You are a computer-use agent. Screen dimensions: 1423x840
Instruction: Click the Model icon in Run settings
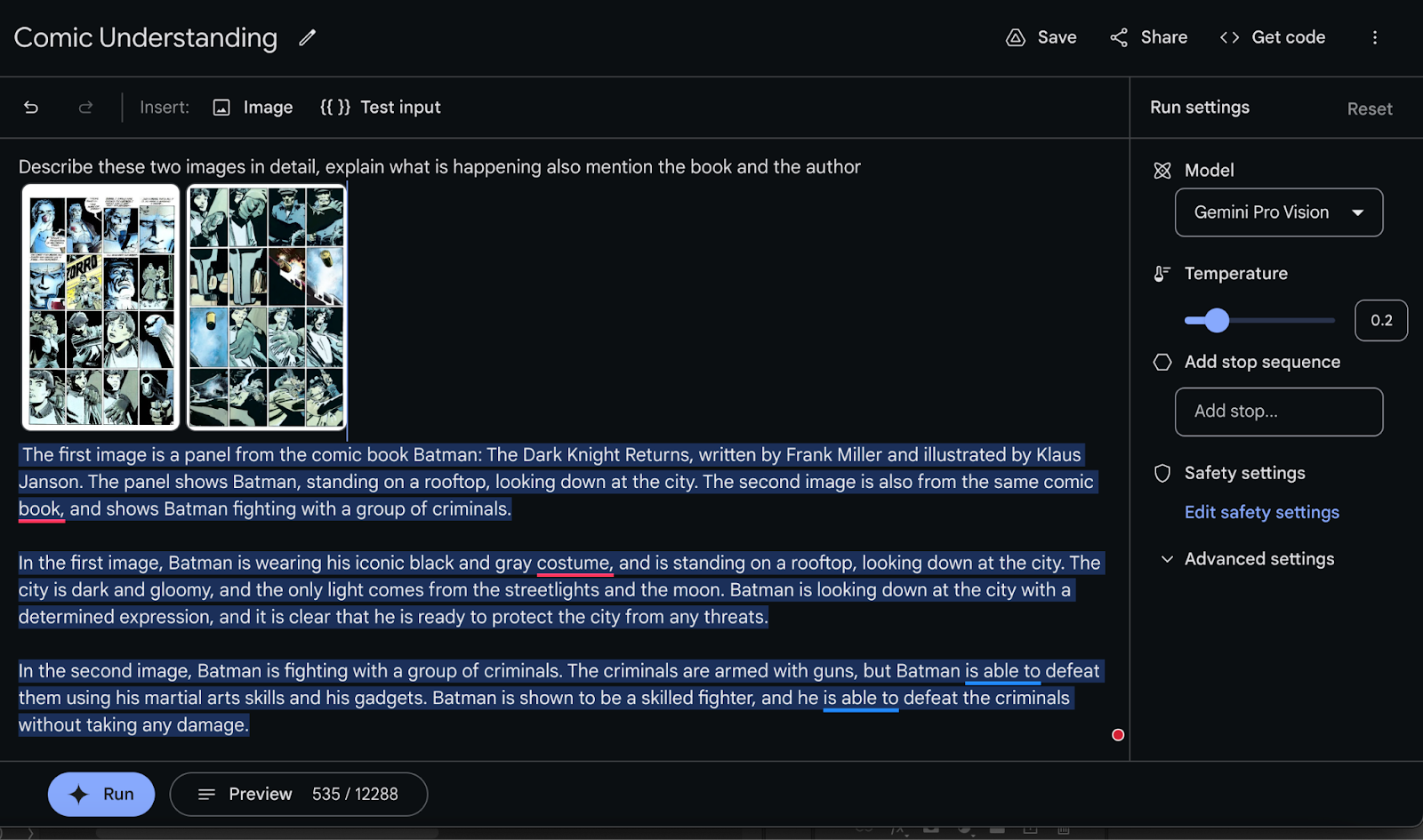(x=1162, y=171)
